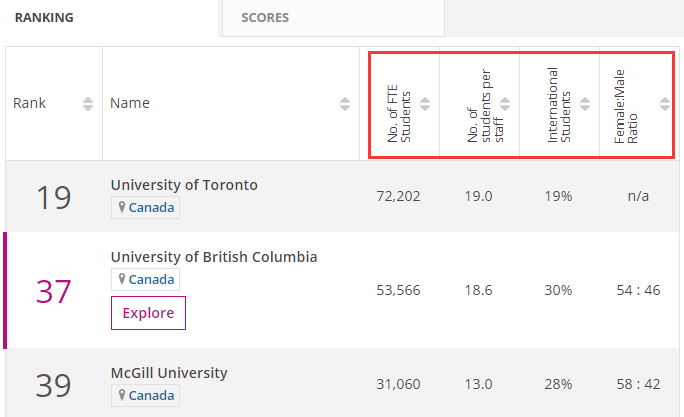Screen dimensions: 684x417
Task: Click location pin in McGill's Canada tag
Action: [x=122, y=395]
